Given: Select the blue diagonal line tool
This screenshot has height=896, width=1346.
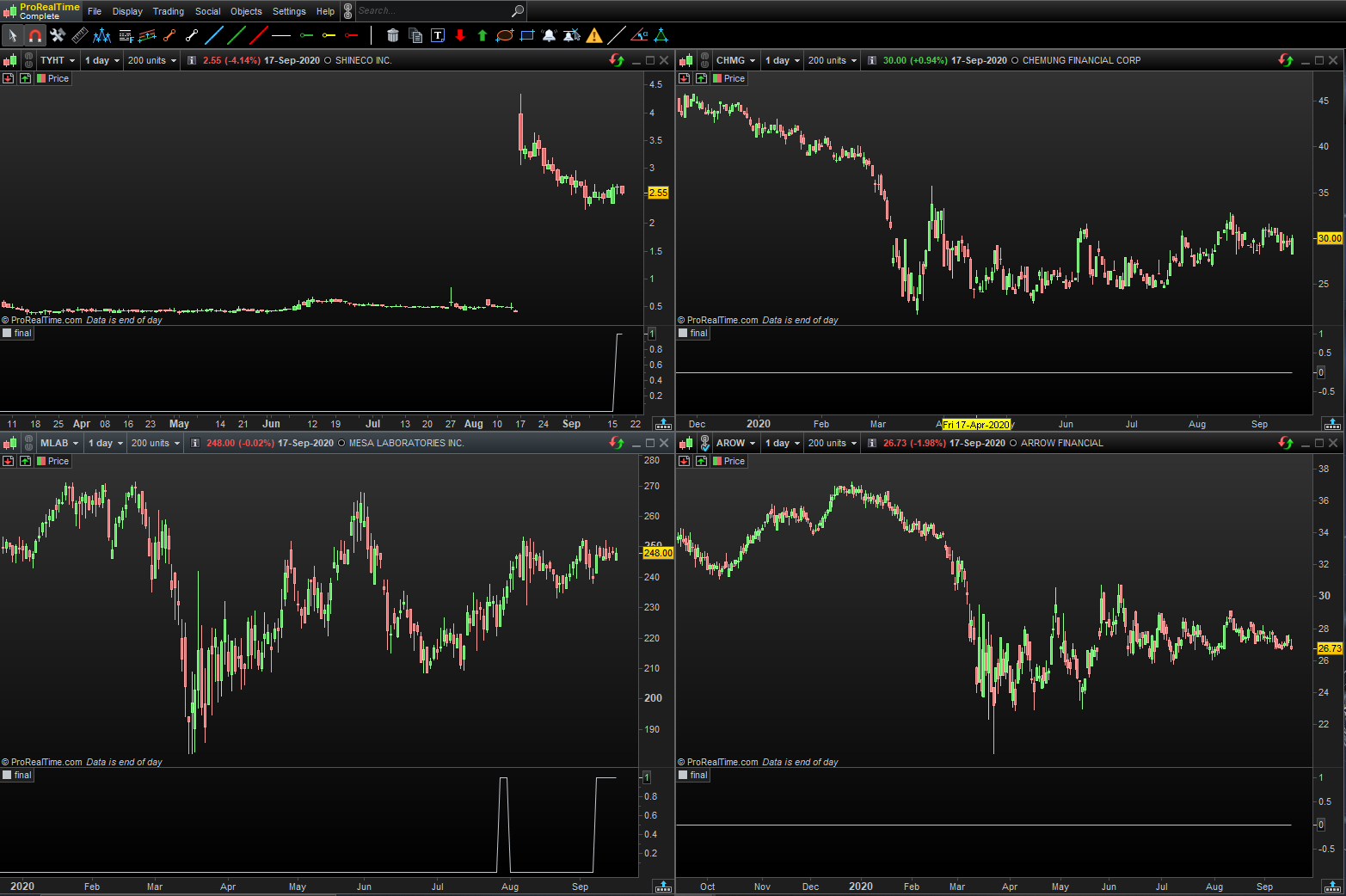Looking at the screenshot, I should pyautogui.click(x=214, y=35).
